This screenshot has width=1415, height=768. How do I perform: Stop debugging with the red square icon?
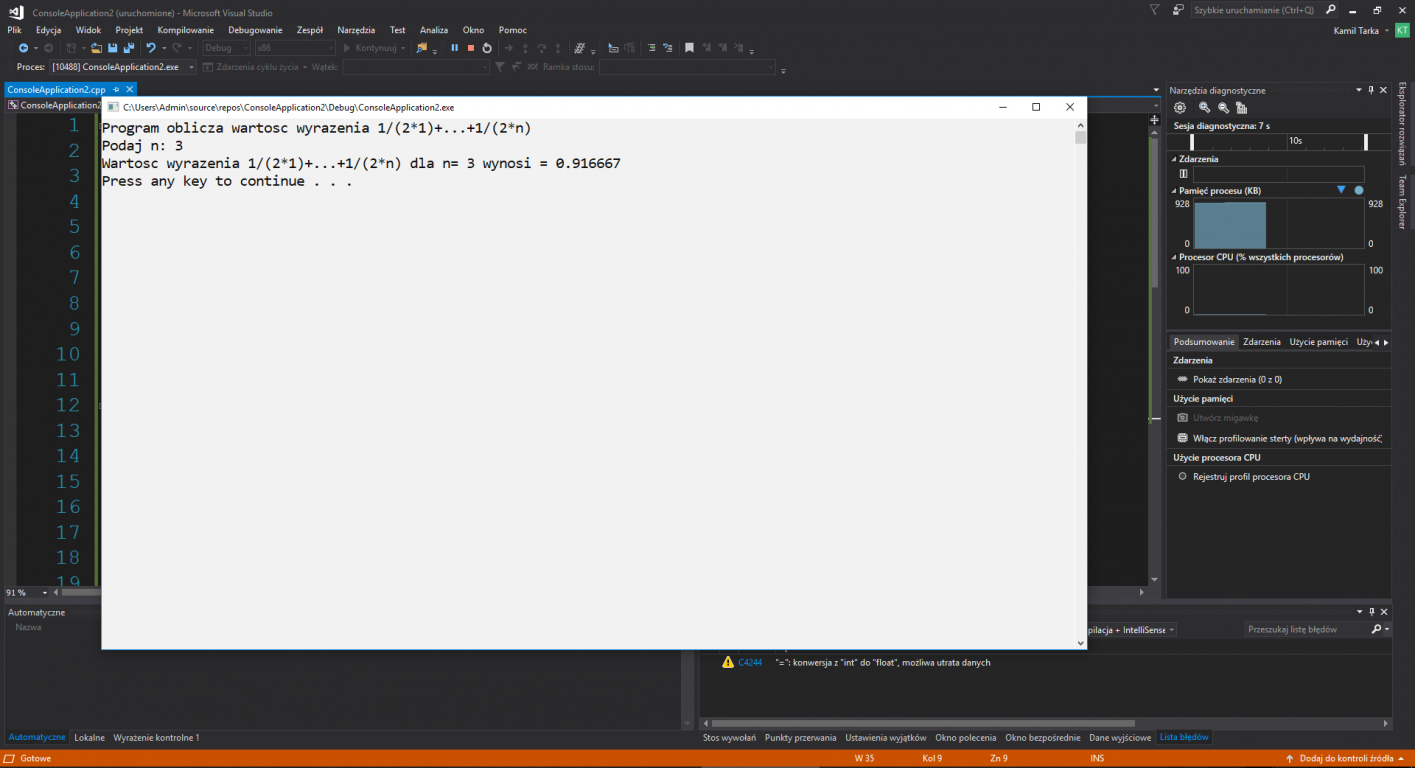click(x=470, y=48)
